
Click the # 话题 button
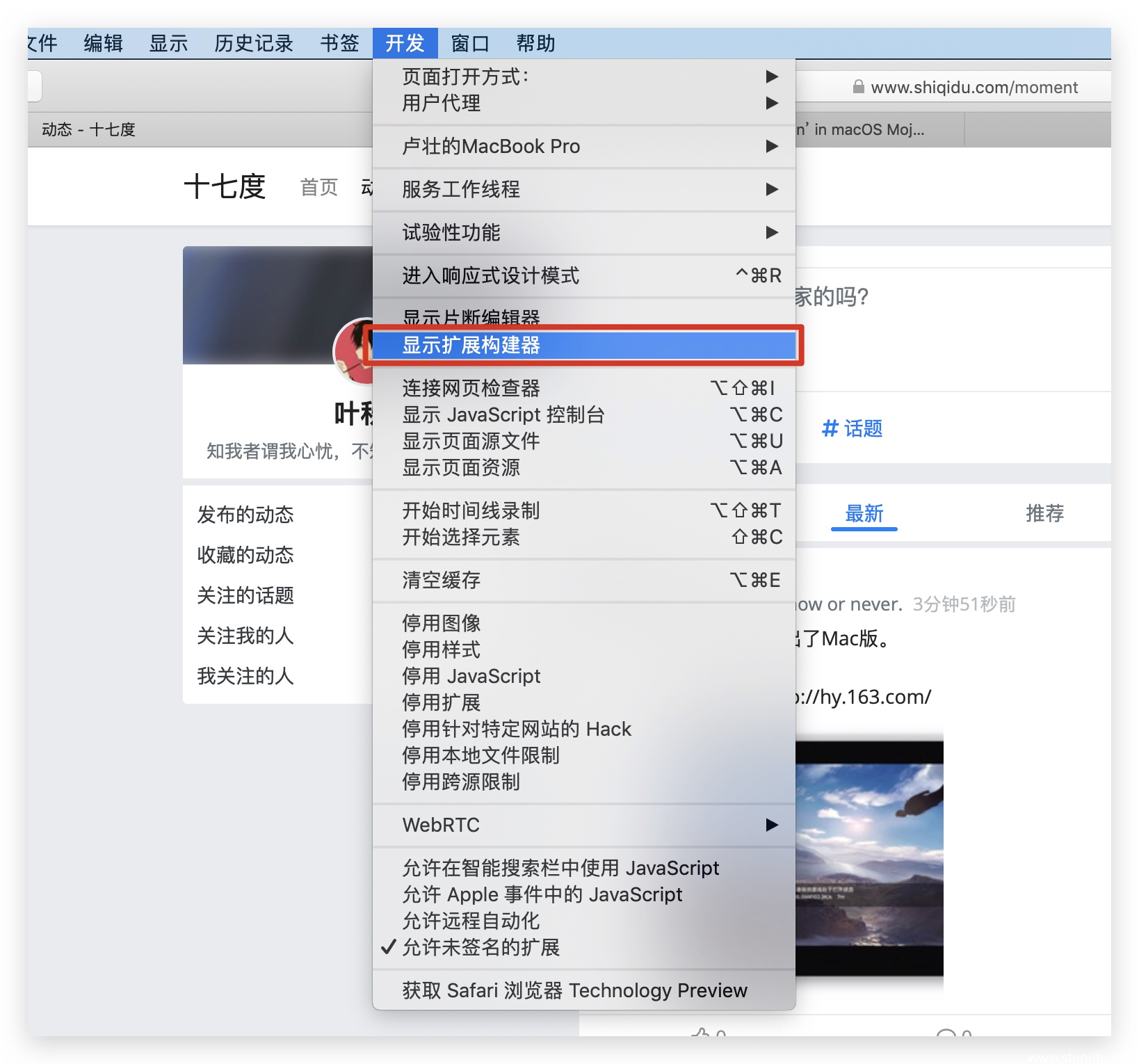(x=852, y=428)
